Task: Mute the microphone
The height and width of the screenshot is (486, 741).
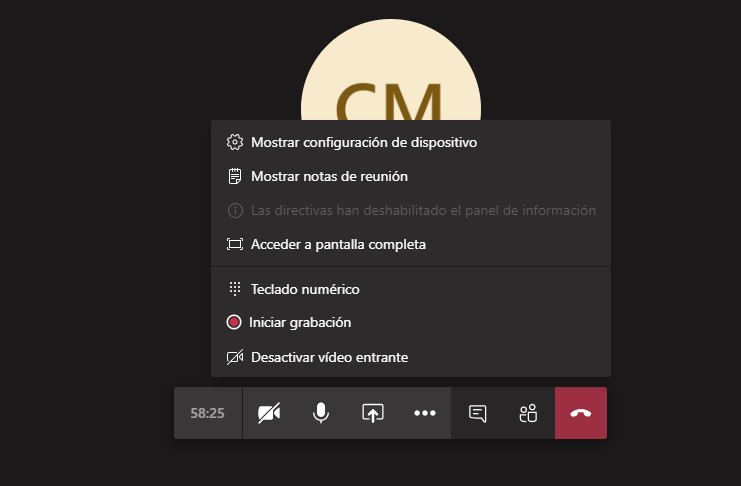Action: point(320,413)
